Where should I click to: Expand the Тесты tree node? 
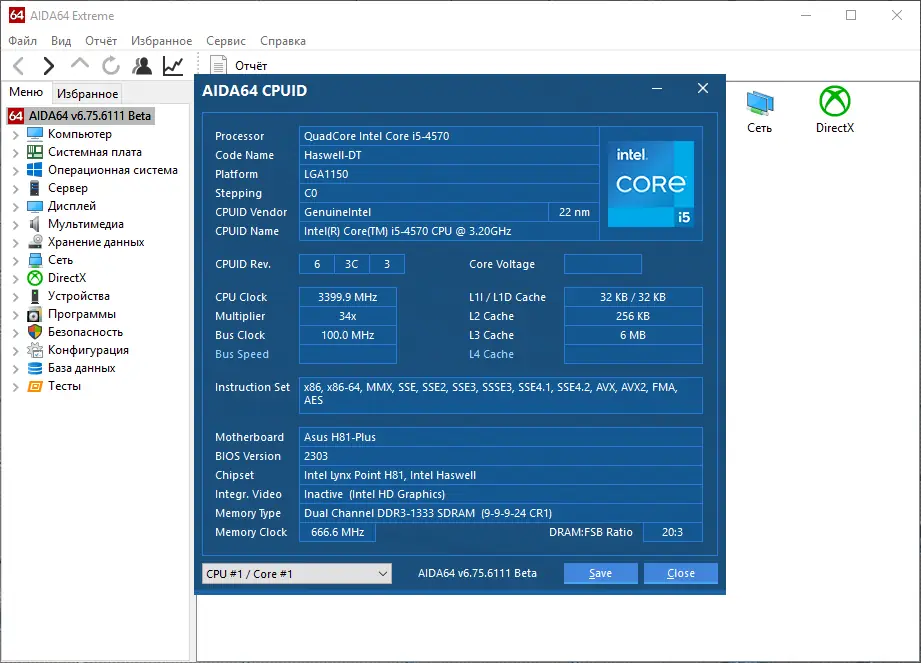click(16, 386)
